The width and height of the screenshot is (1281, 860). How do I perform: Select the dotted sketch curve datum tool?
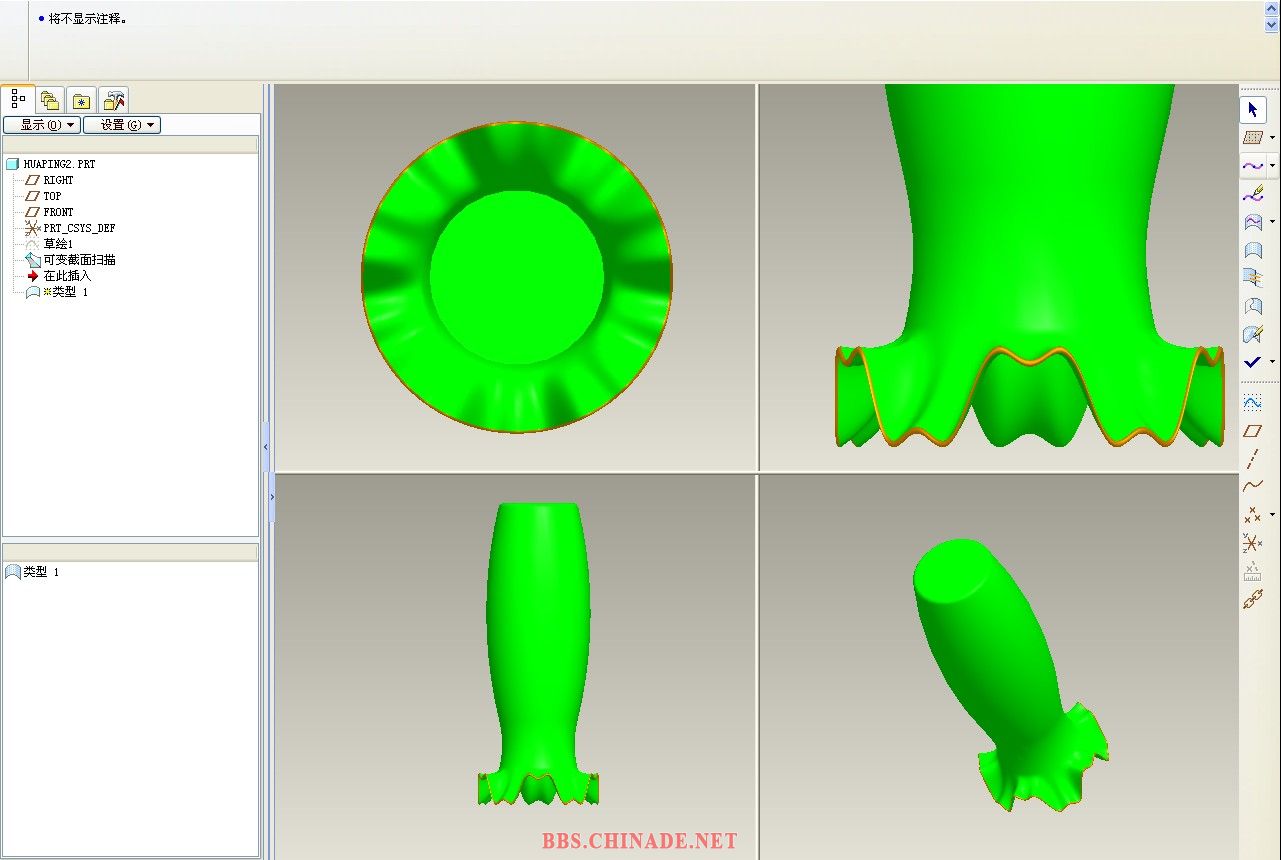(1252, 402)
